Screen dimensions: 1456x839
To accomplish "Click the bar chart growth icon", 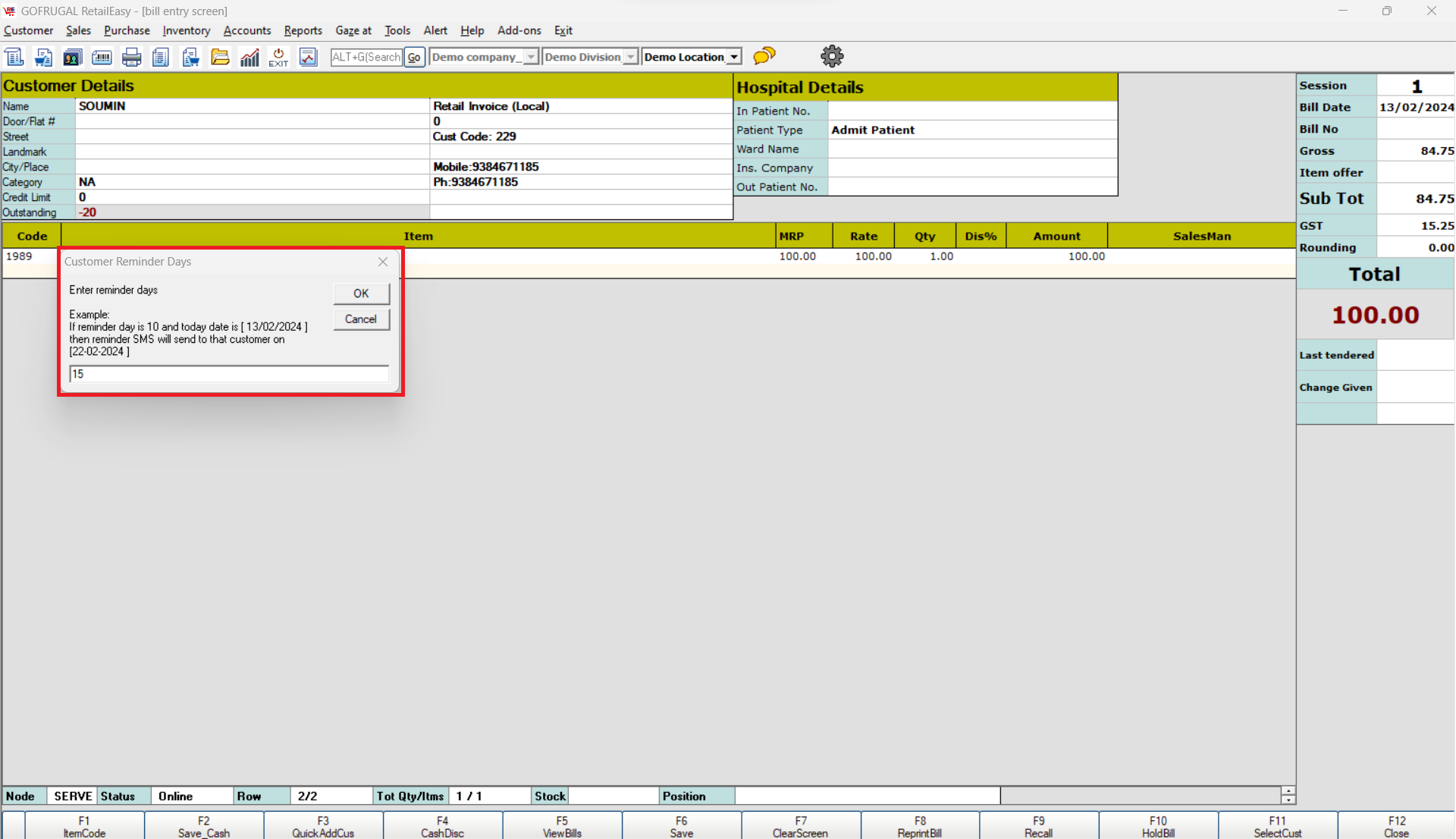I will (x=249, y=57).
